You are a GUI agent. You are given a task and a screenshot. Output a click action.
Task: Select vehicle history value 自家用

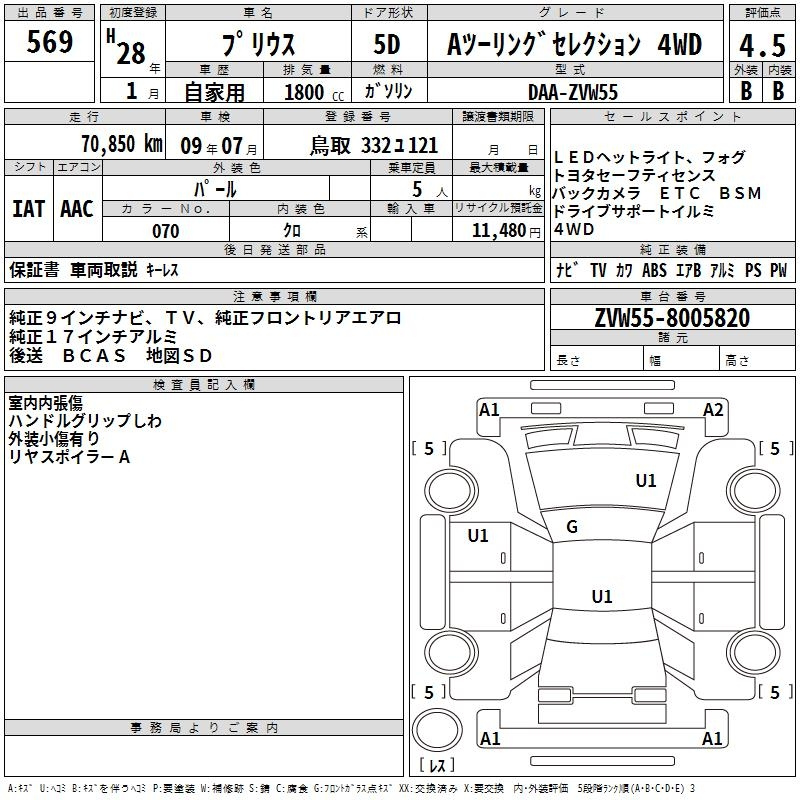coord(214,92)
